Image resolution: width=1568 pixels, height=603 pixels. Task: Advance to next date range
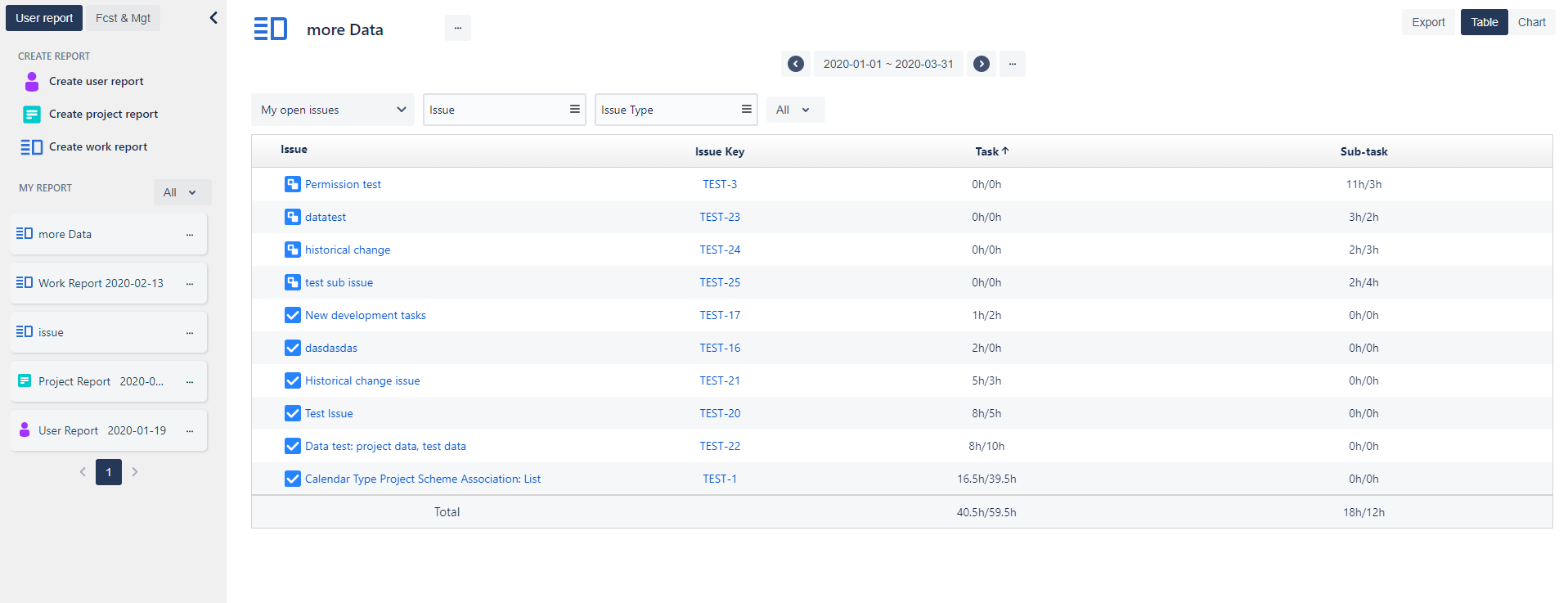982,64
